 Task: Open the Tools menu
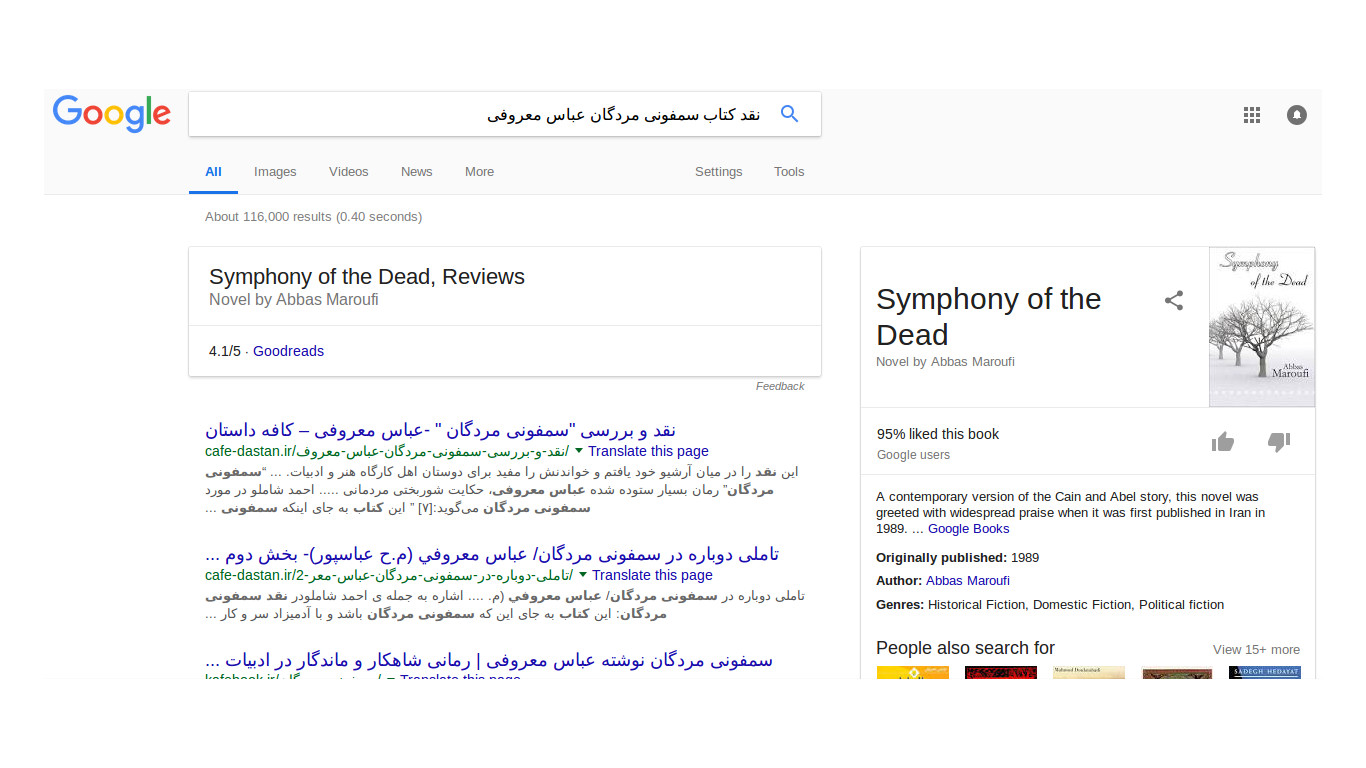(x=788, y=171)
